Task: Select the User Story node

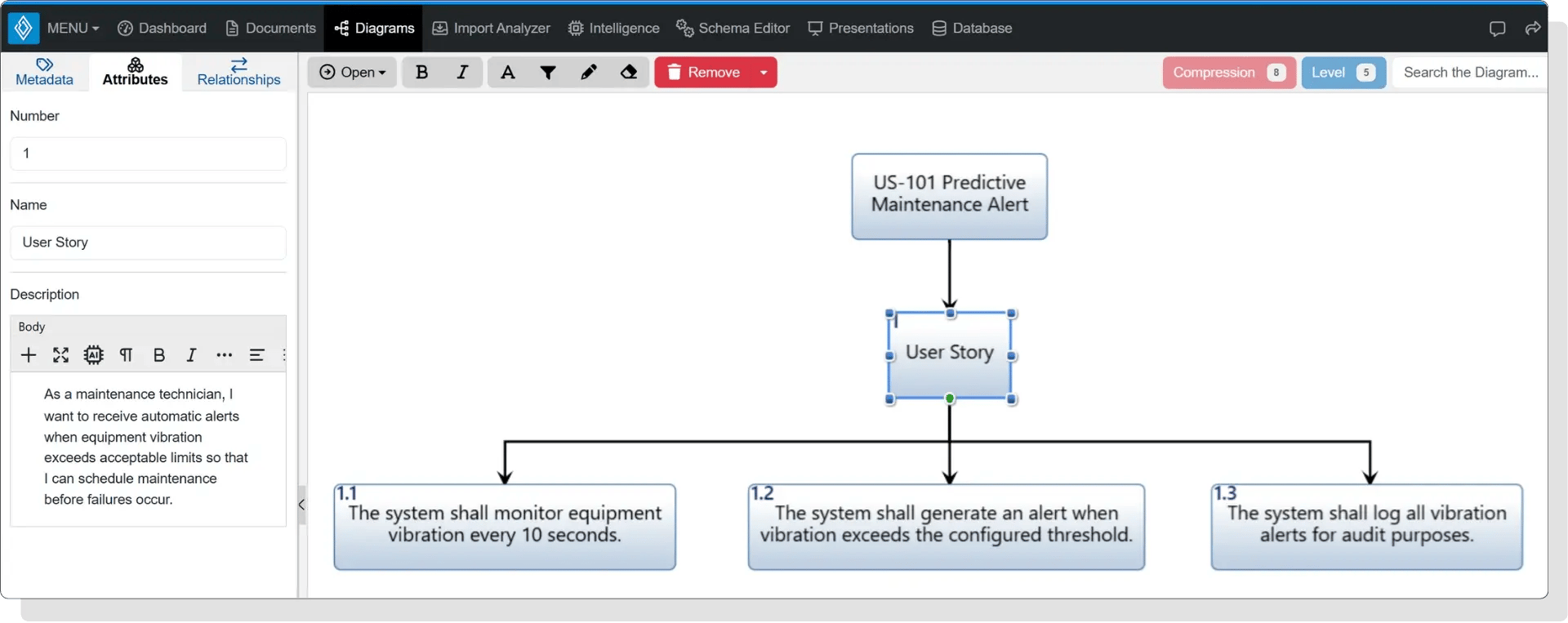Action: [950, 354]
